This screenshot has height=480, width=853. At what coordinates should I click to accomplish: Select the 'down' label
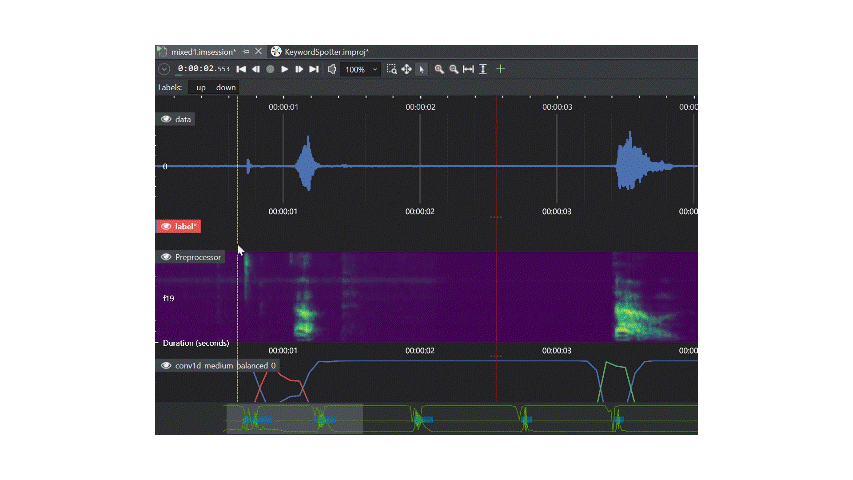(x=226, y=87)
